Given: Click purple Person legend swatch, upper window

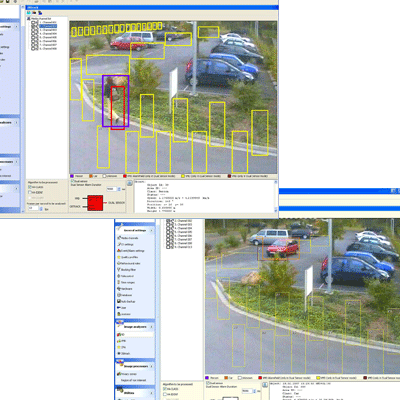Looking at the screenshot, I should (72, 176).
